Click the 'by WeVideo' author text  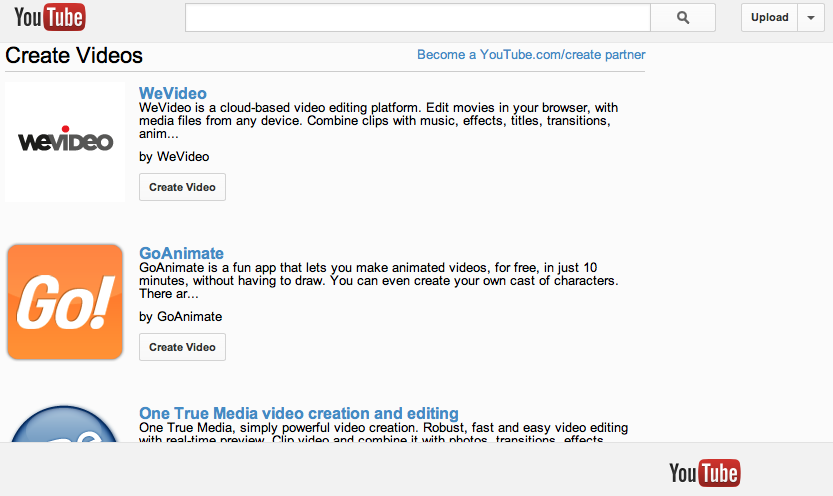click(174, 157)
